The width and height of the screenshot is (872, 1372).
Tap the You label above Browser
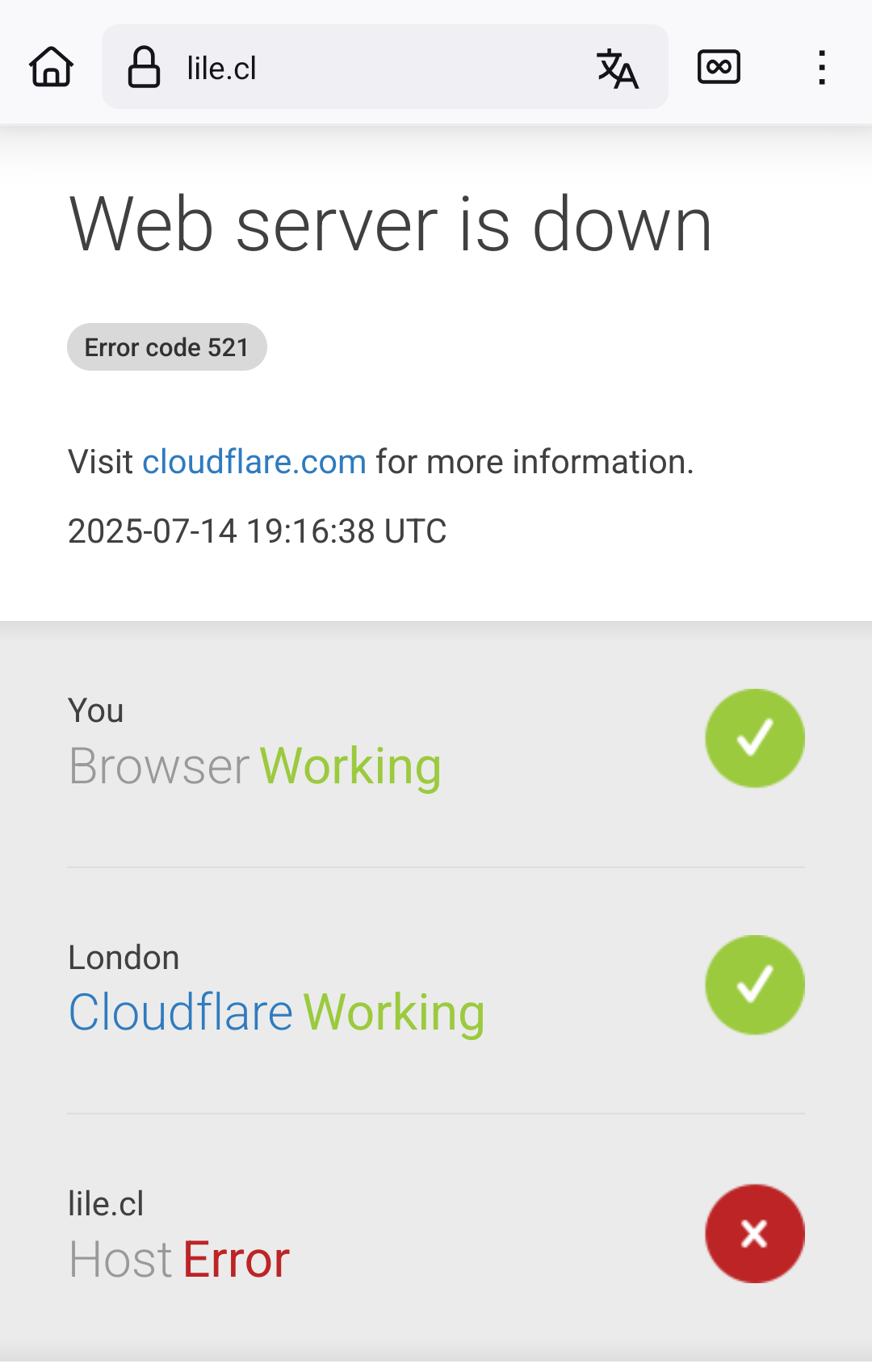[96, 711]
